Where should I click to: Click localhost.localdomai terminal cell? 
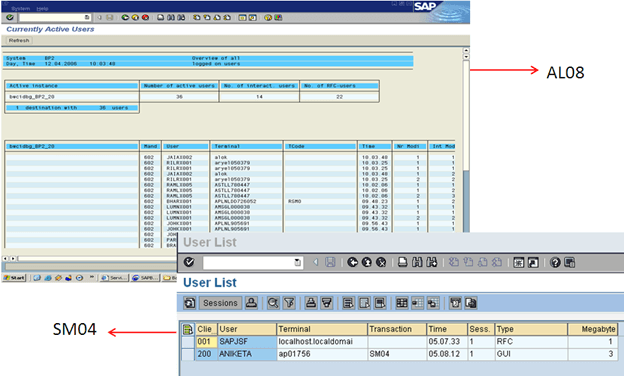(322, 342)
